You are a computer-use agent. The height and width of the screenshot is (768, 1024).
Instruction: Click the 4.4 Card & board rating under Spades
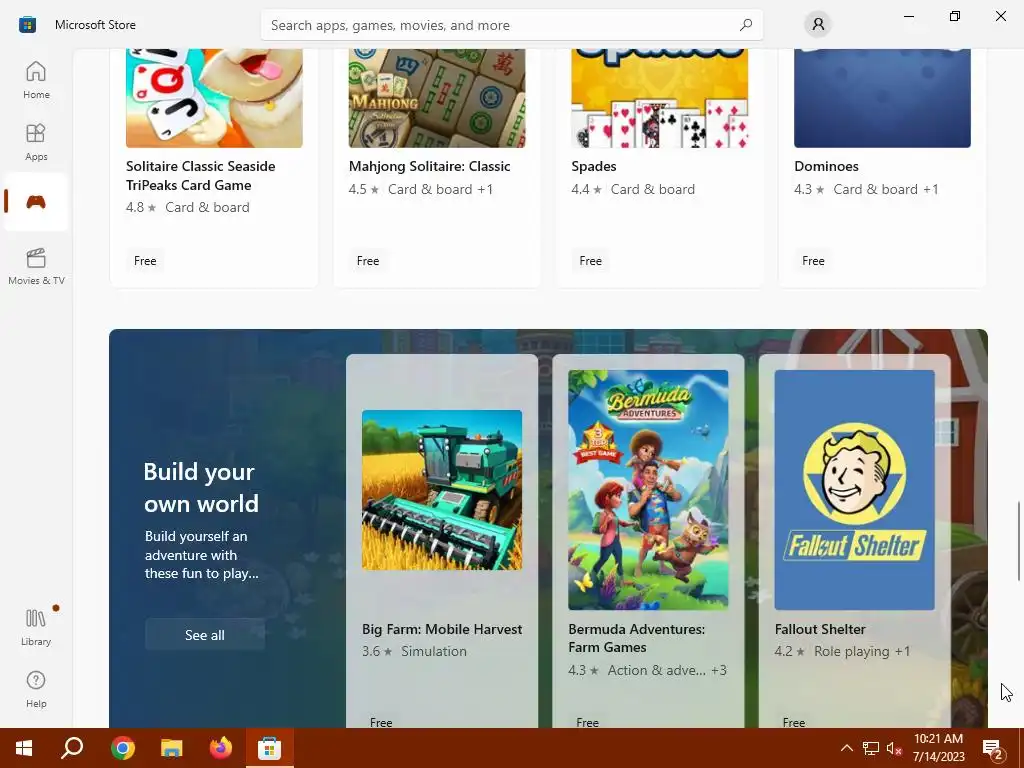[633, 189]
